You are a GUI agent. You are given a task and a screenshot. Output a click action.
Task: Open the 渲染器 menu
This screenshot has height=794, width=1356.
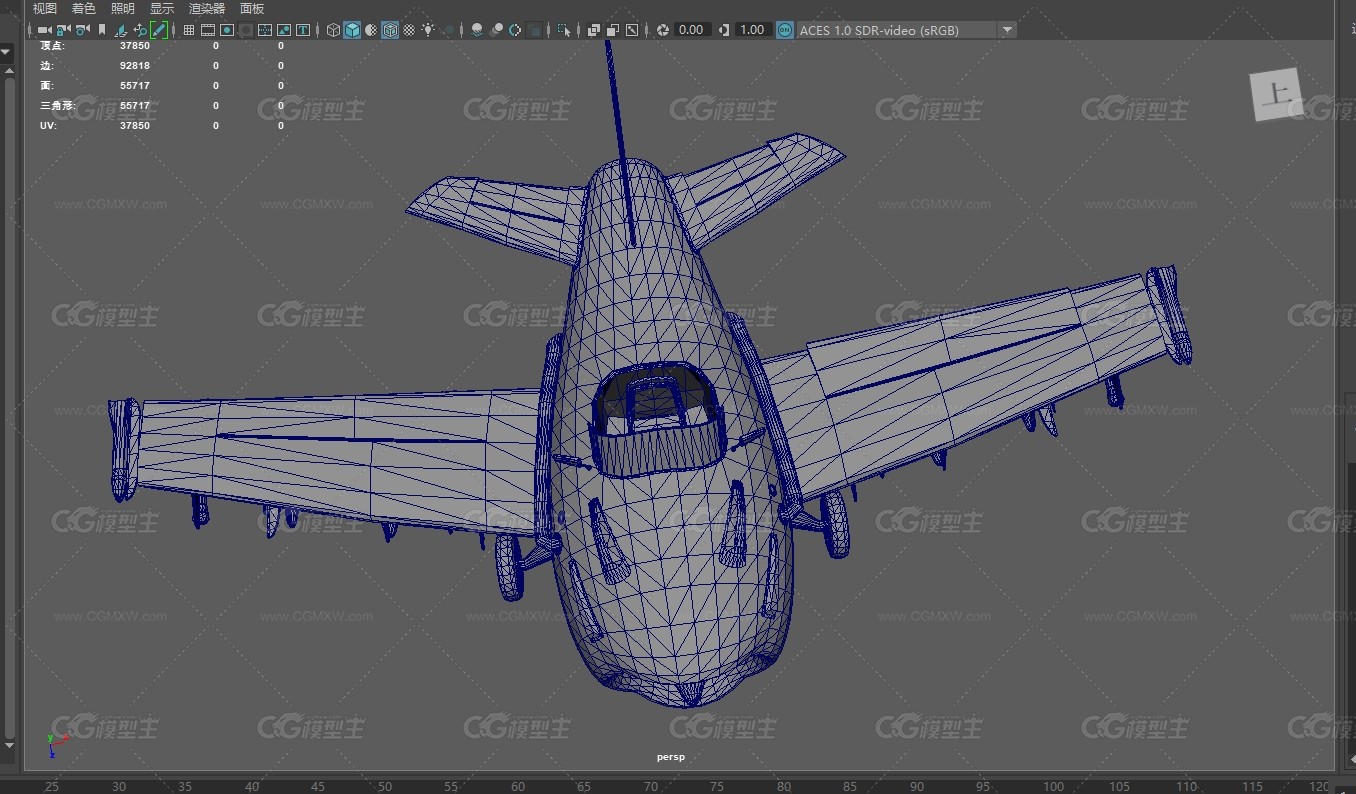click(x=207, y=9)
